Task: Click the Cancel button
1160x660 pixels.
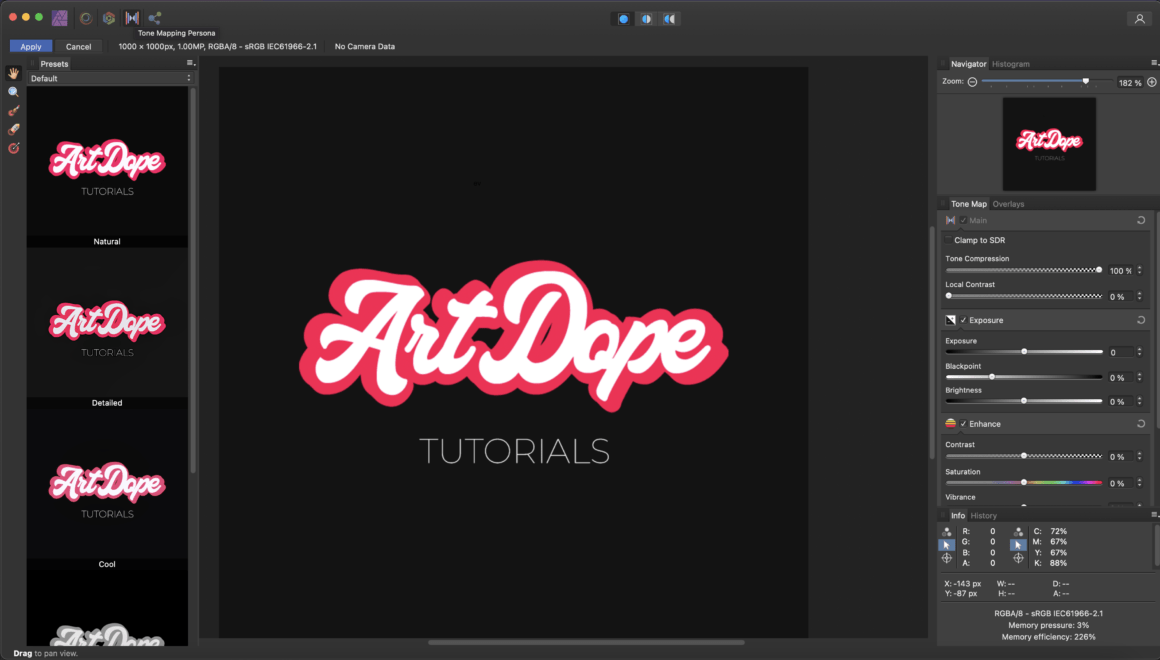Action: click(78, 47)
